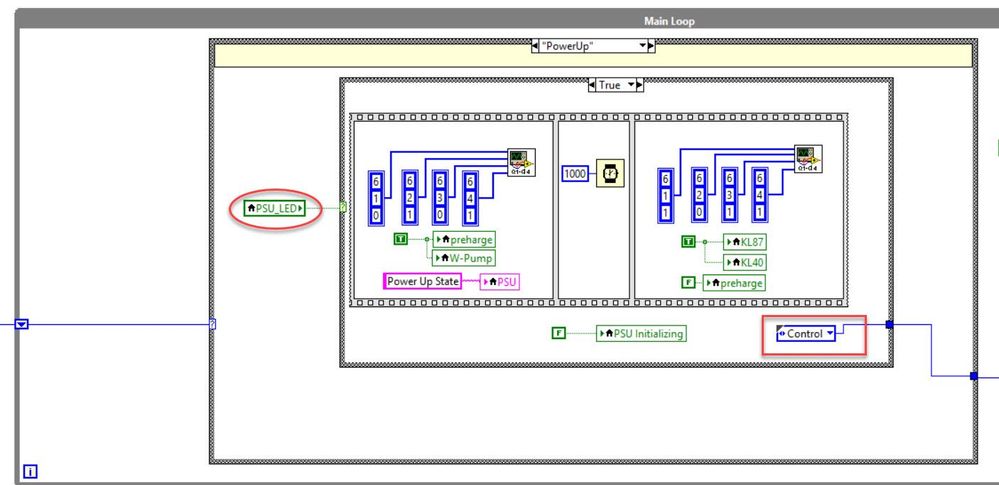The height and width of the screenshot is (485, 999).
Task: Click the output tunnel on the PowerUp case border
Action: coord(974,376)
